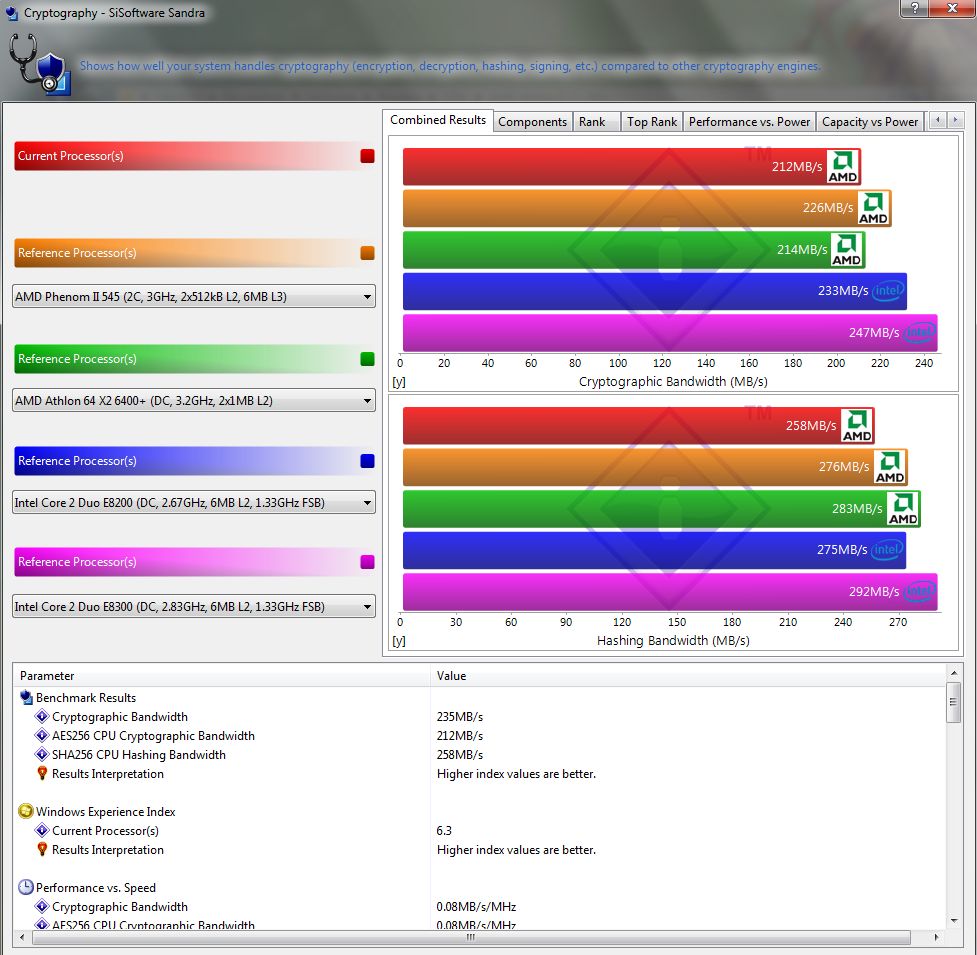The height and width of the screenshot is (955, 977).
Task: Click the [y] axis option of Cryptographic Bandwidth chart
Action: point(399,382)
